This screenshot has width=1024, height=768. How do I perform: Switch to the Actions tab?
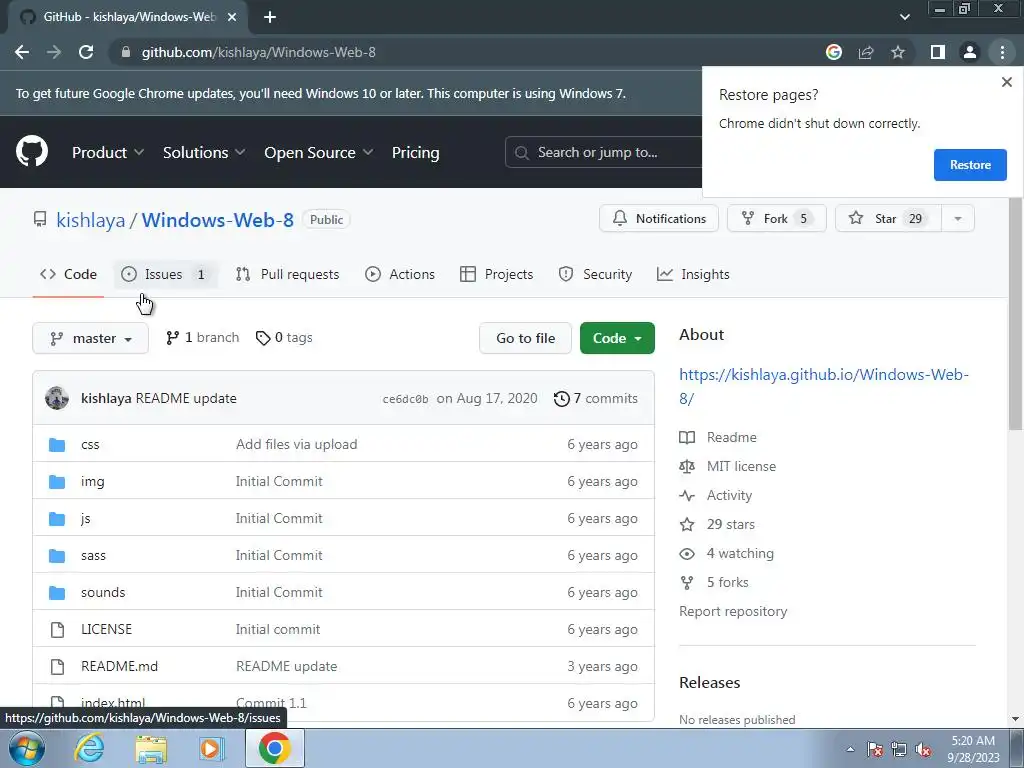pos(400,274)
